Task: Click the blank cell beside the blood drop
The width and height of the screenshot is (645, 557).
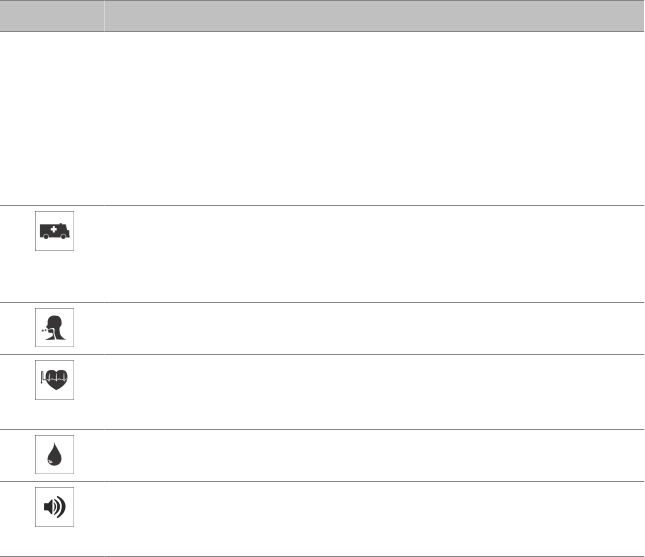Action: click(374, 455)
